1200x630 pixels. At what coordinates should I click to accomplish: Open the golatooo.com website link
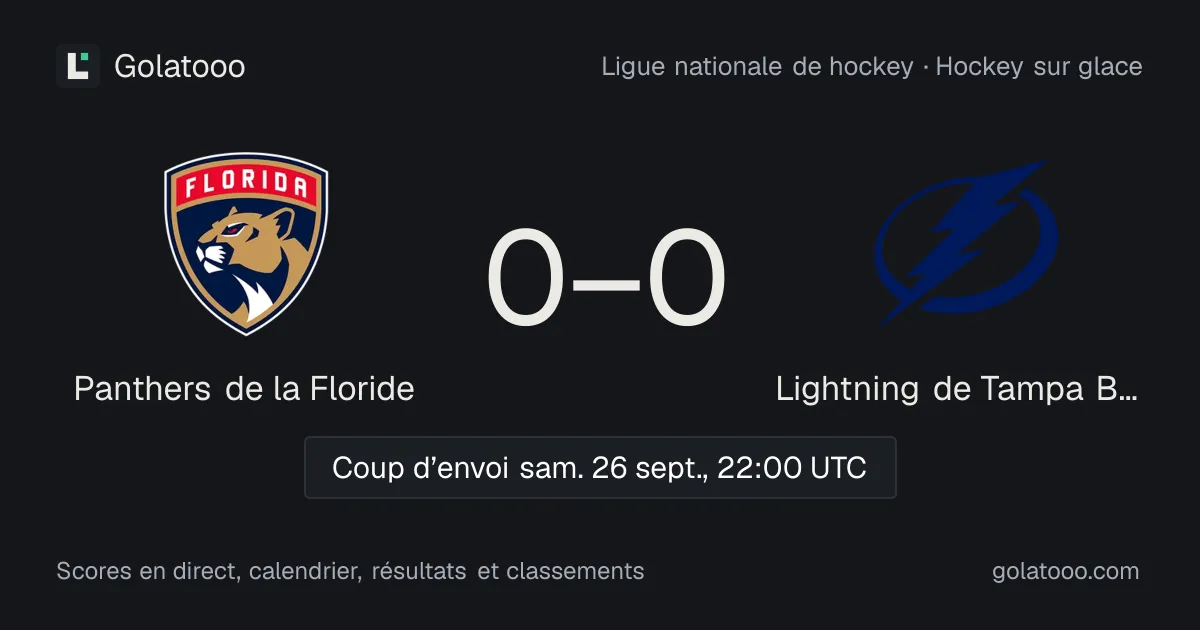(x=1065, y=571)
